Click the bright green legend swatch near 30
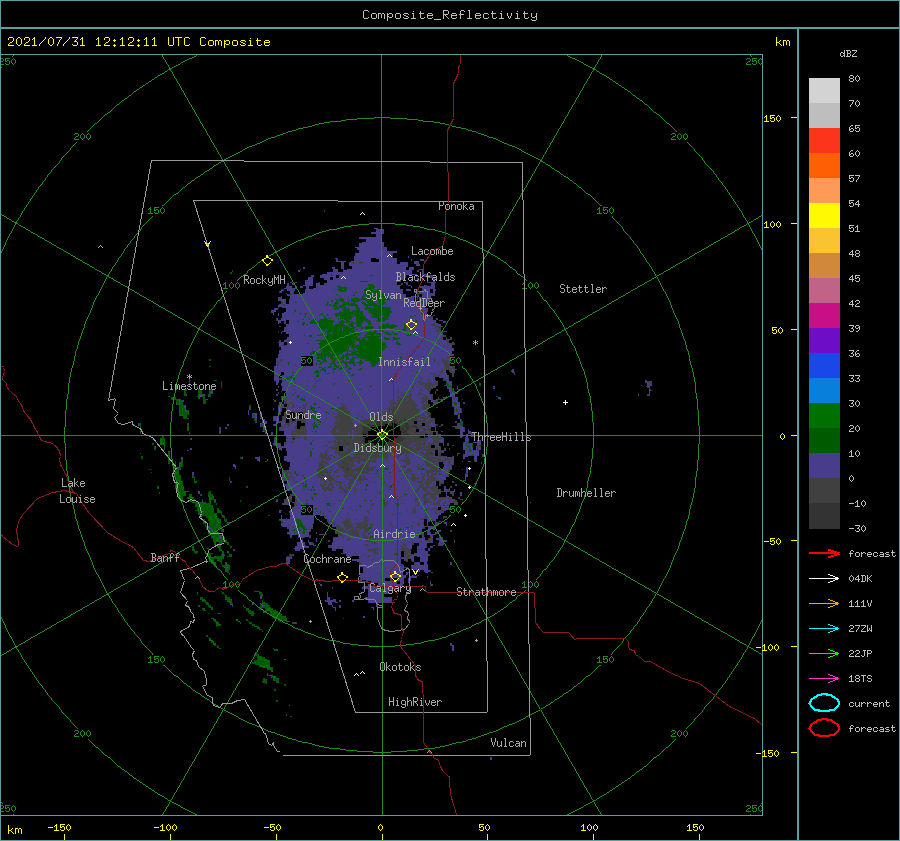Image resolution: width=900 pixels, height=841 pixels. coord(824,415)
